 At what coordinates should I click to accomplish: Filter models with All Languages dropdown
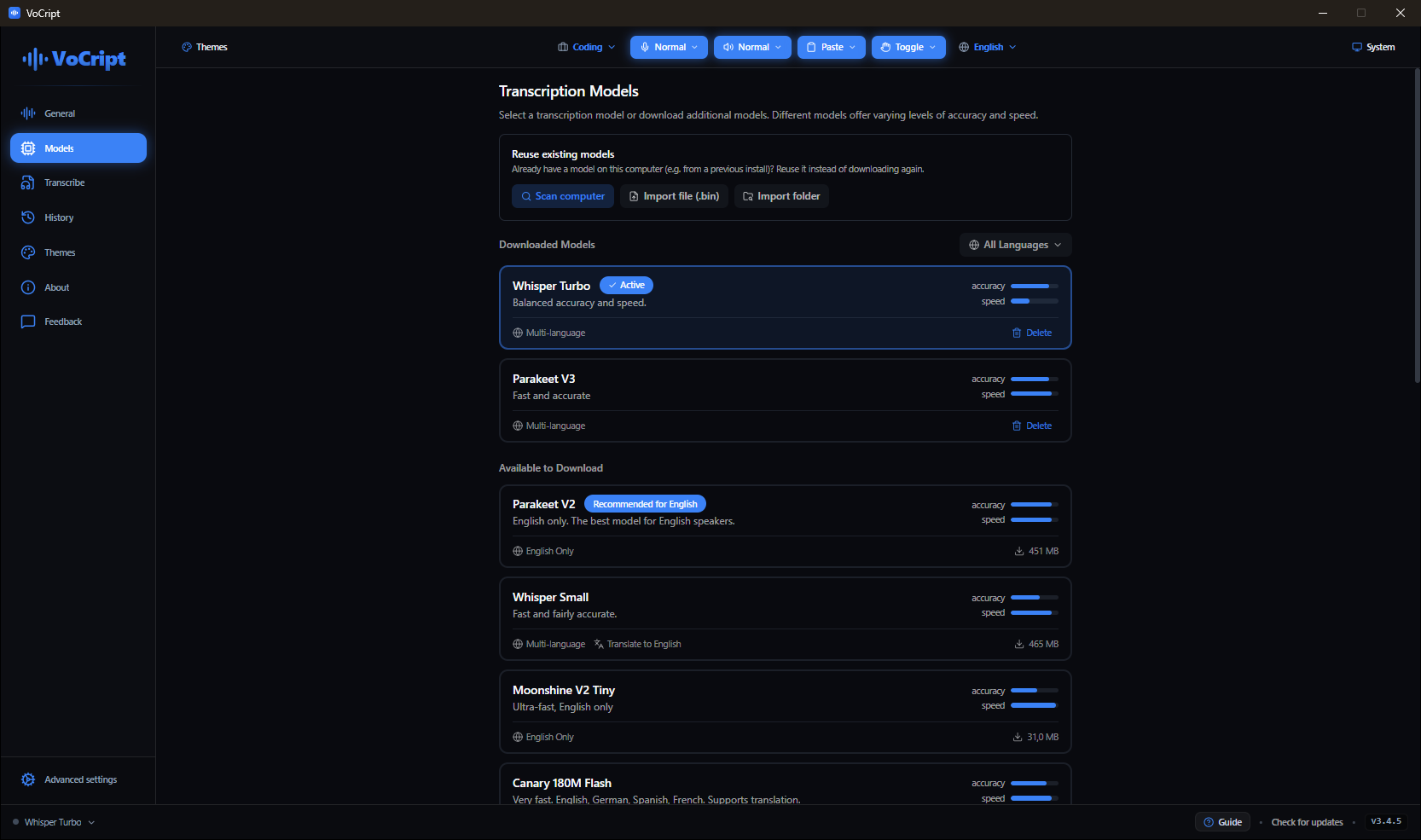[1015, 245]
